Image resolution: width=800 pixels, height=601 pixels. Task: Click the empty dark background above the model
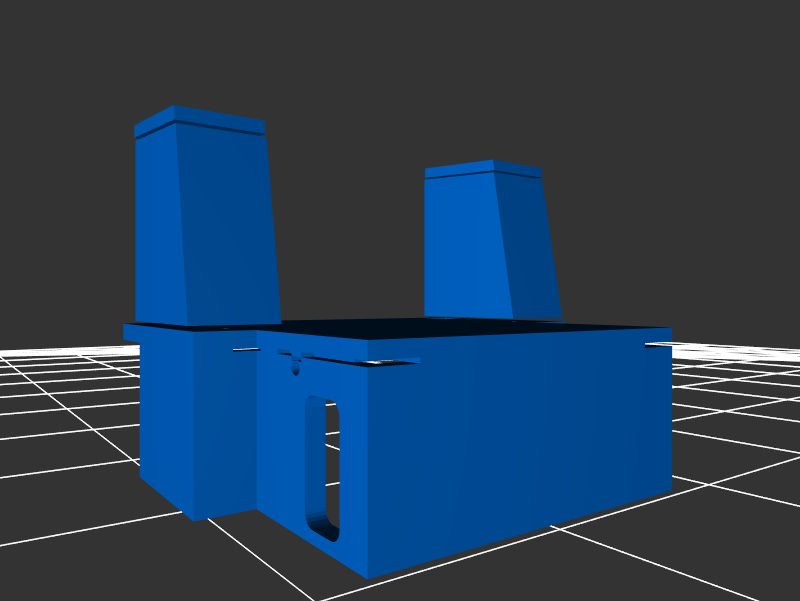400,60
